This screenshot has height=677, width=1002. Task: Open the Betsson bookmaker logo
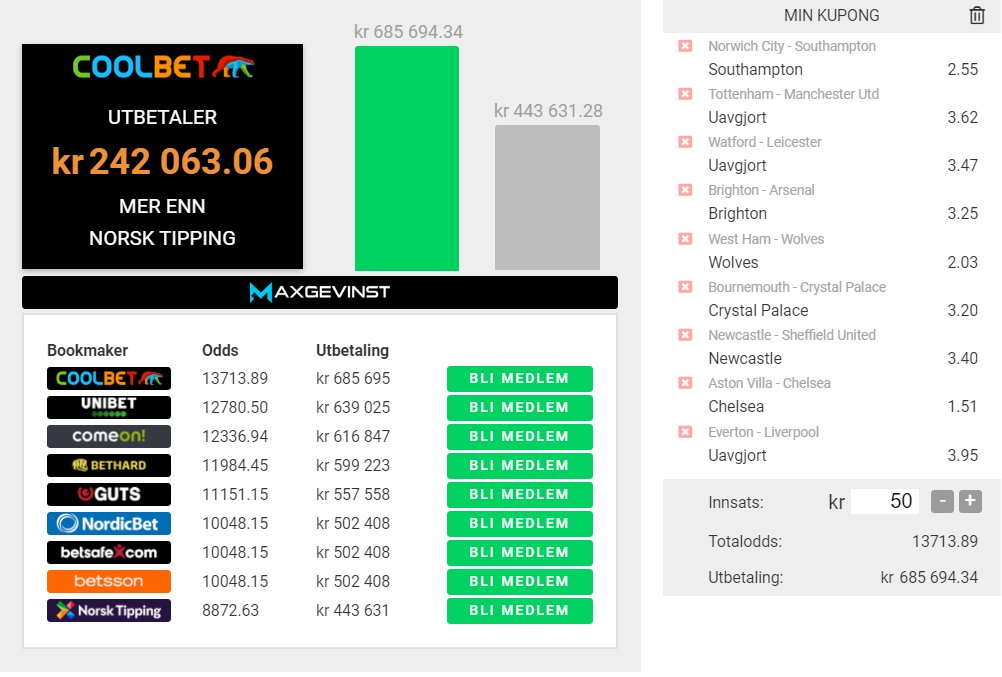coord(109,581)
